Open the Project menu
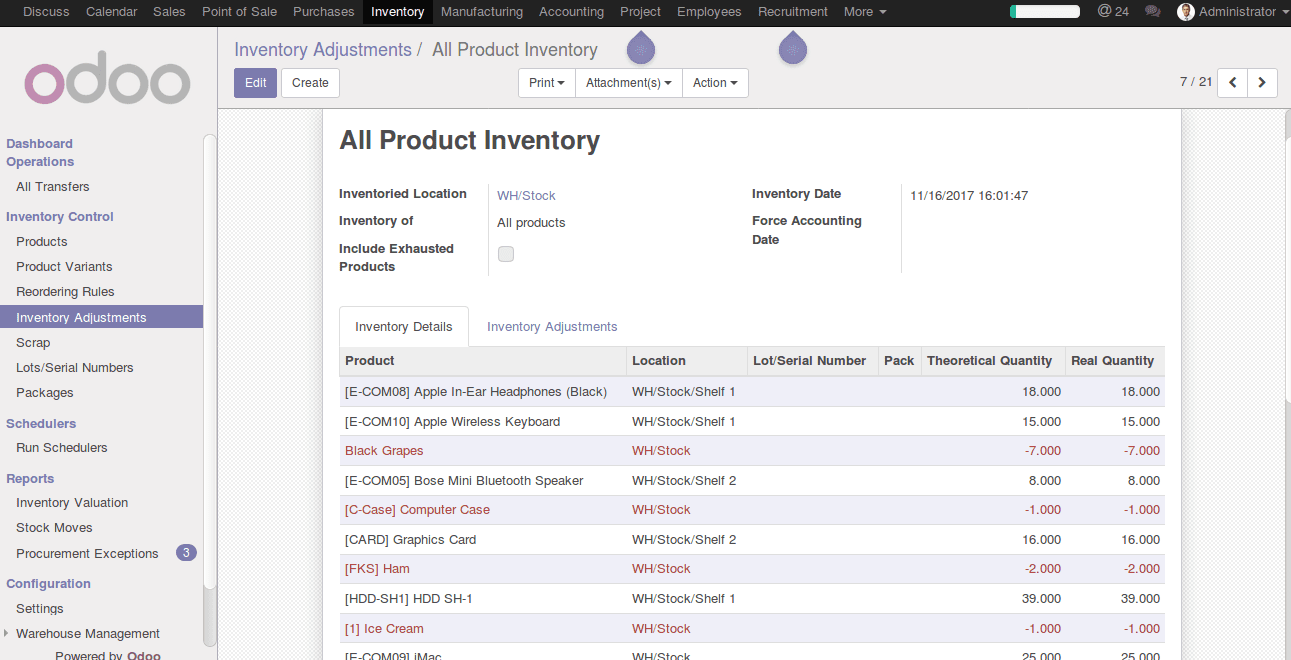This screenshot has width=1291, height=660. pos(640,12)
